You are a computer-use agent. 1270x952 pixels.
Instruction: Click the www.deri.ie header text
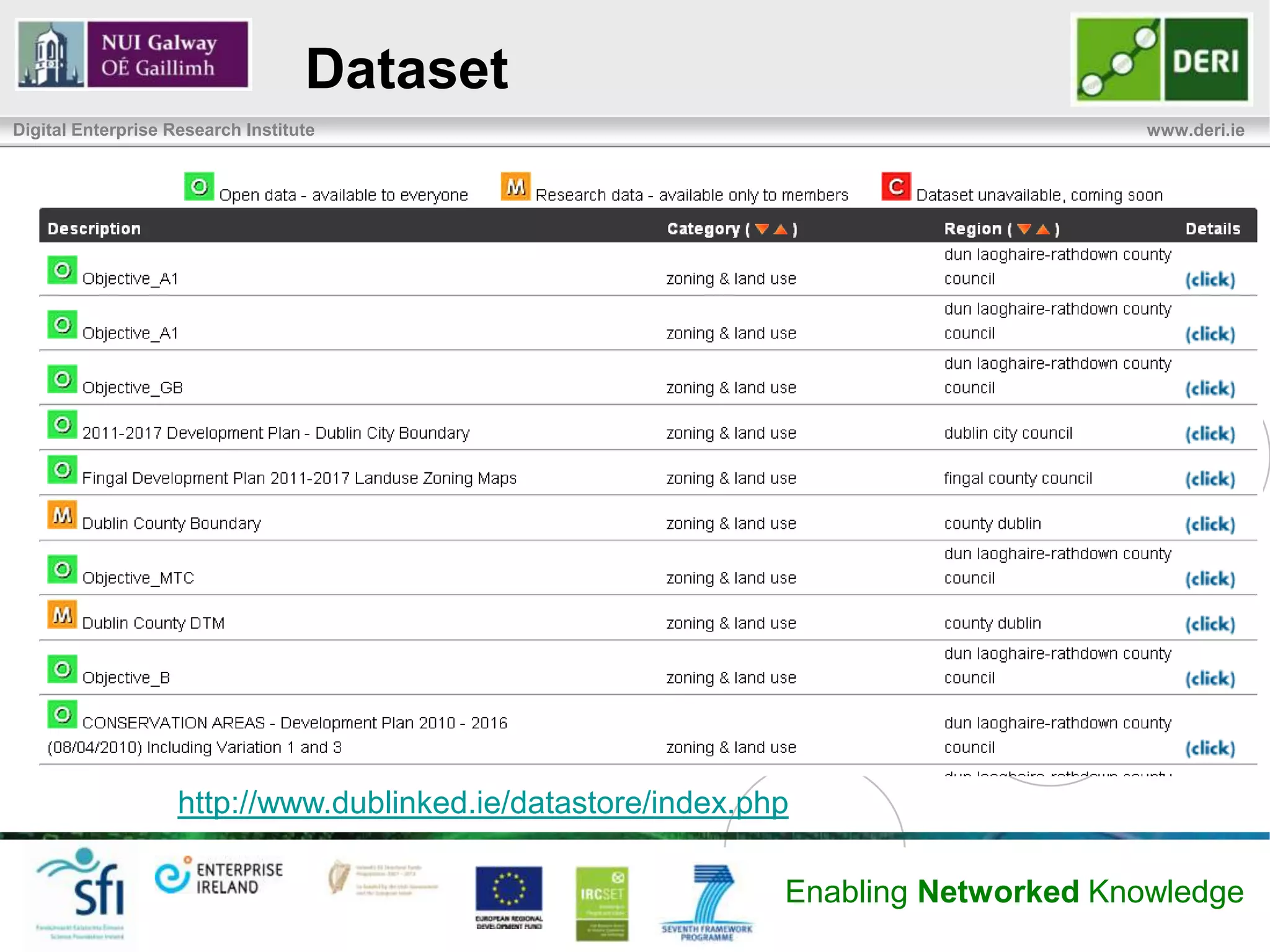pos(1195,130)
